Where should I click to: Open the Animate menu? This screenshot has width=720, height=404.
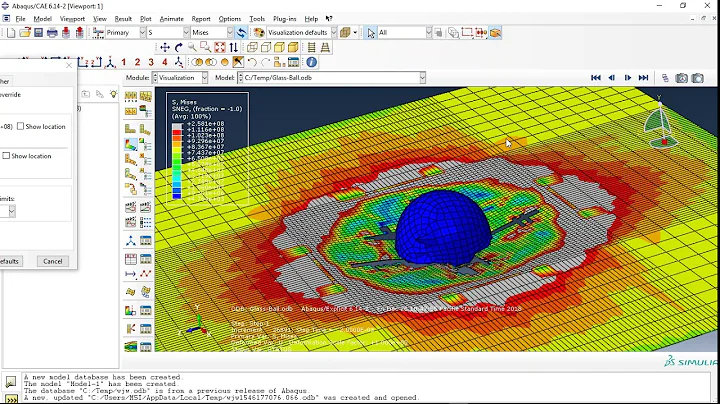point(171,19)
